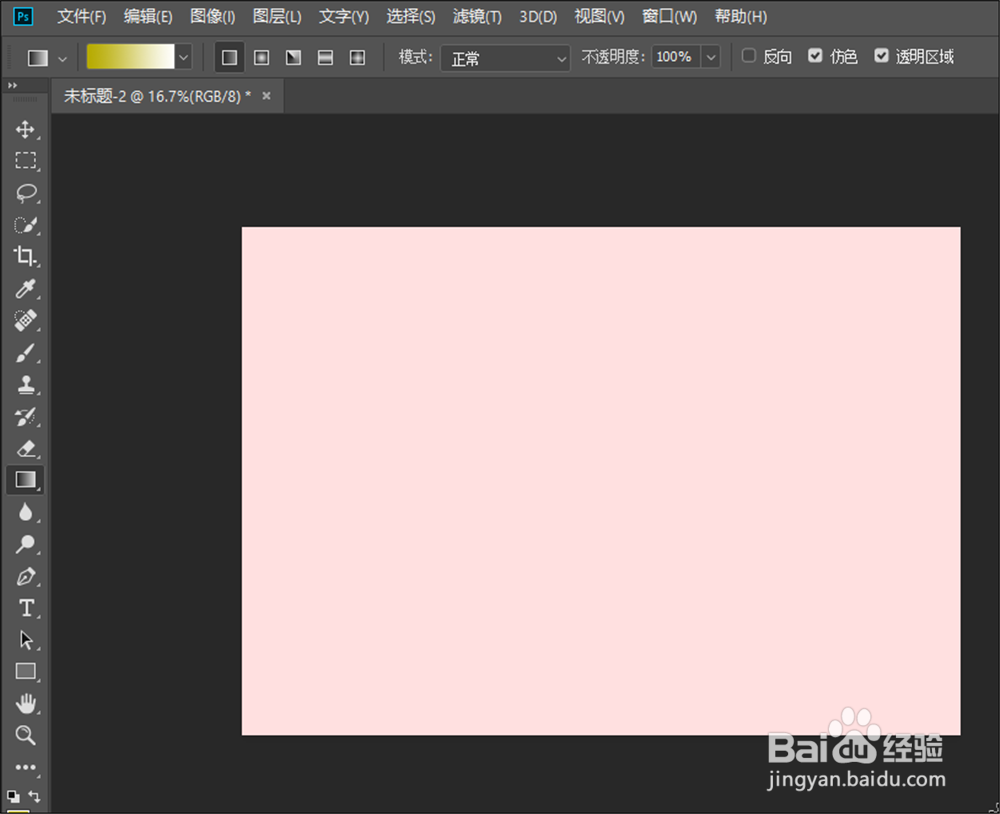The image size is (1000, 814).
Task: Choose the Reflected Gradient style
Action: pyautogui.click(x=325, y=57)
